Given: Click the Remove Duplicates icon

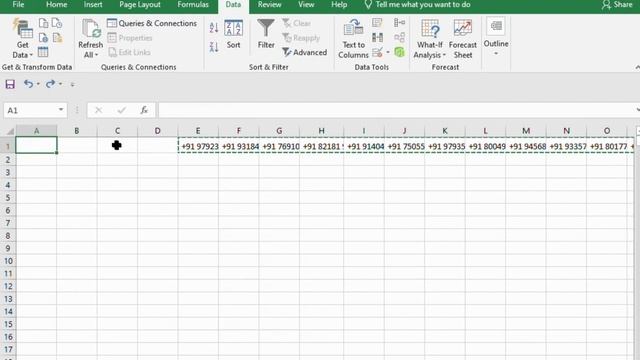Looking at the screenshot, I should pos(378,38).
